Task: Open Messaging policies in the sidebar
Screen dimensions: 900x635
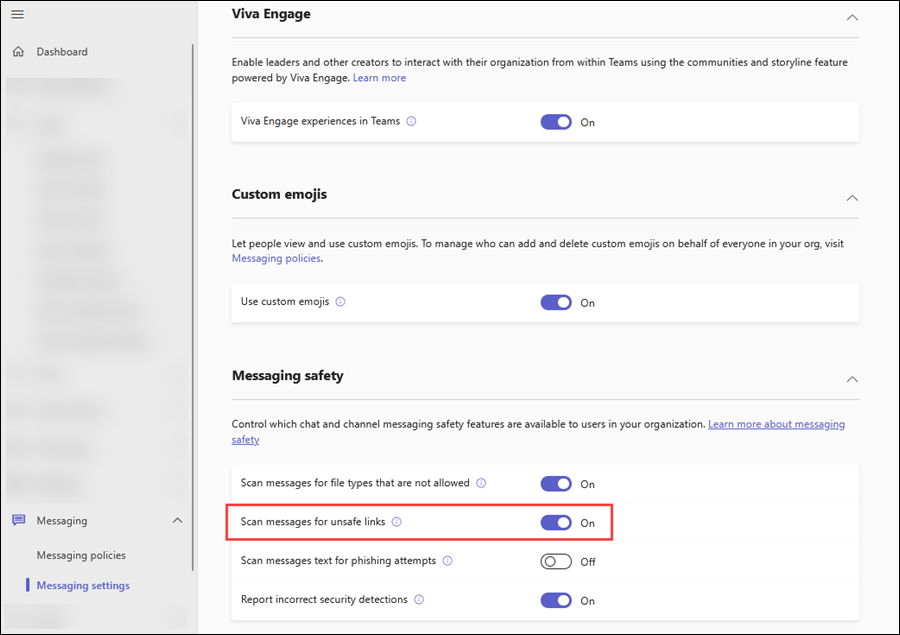Action: tap(81, 555)
